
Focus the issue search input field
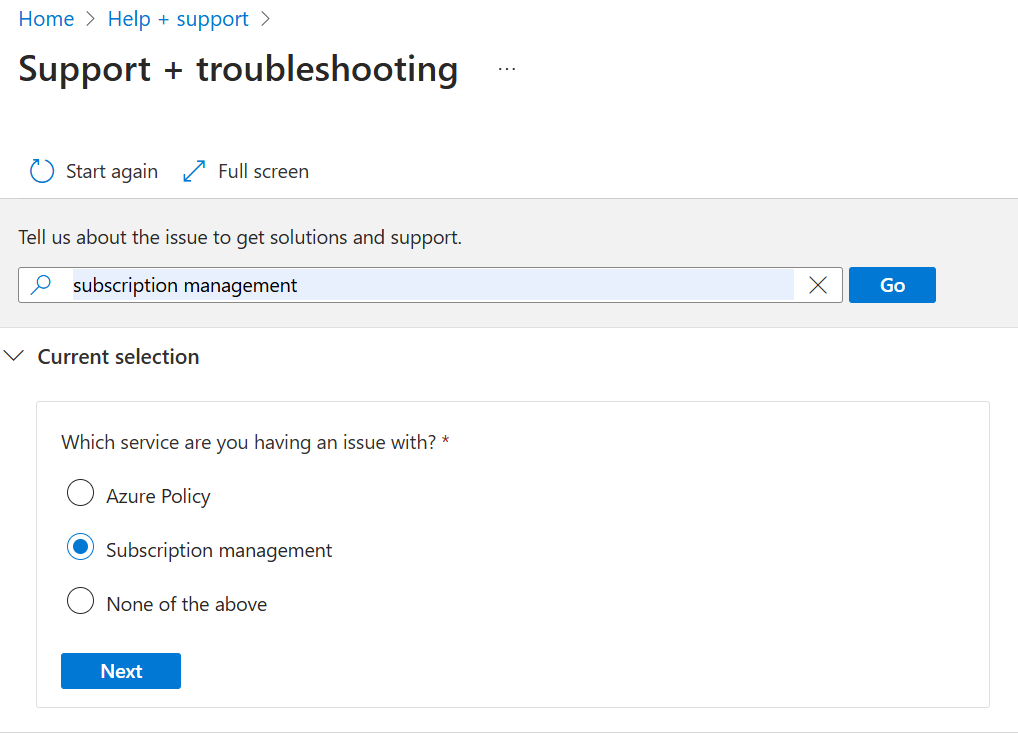pos(430,285)
